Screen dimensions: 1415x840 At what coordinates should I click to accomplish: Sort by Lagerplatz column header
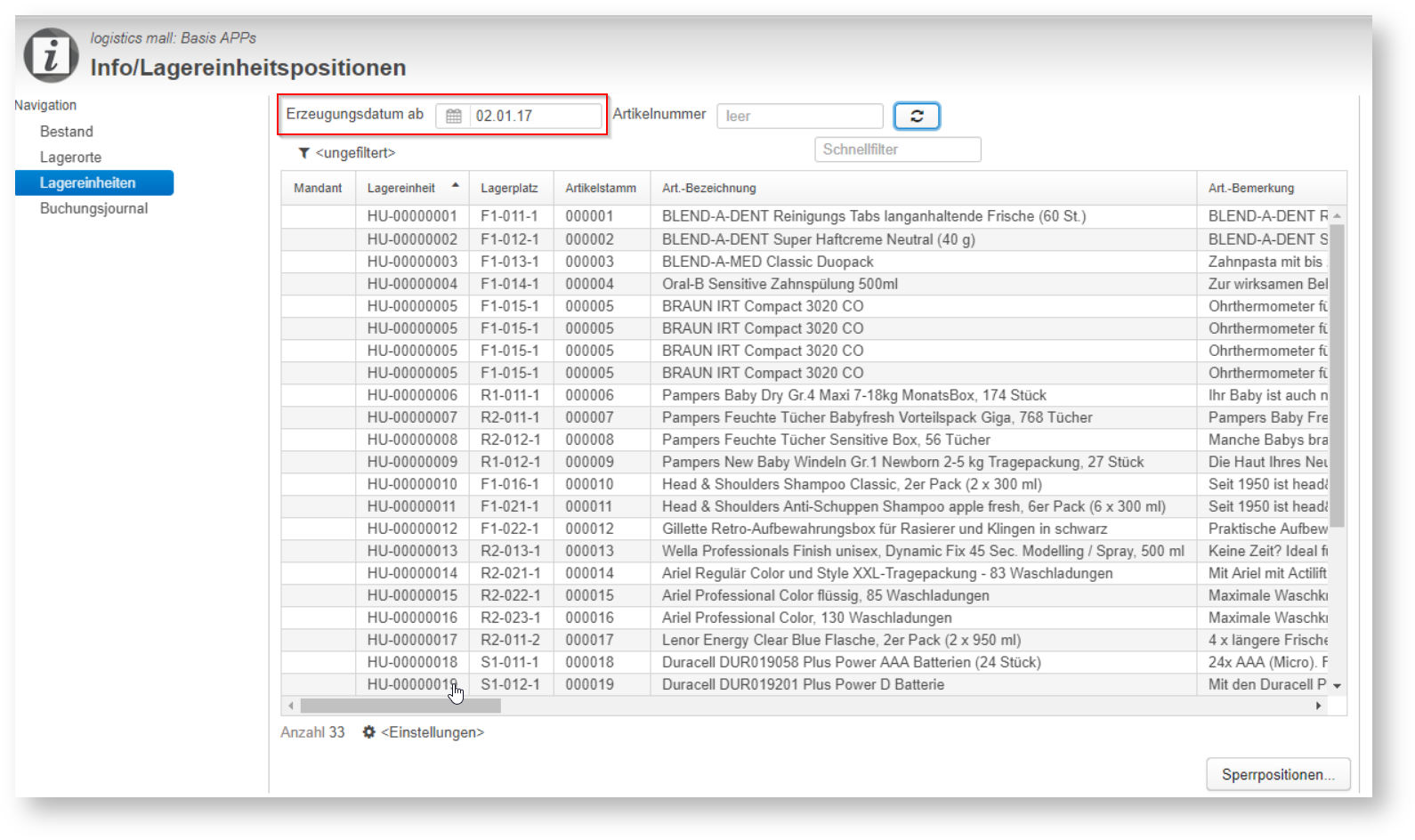(x=509, y=188)
